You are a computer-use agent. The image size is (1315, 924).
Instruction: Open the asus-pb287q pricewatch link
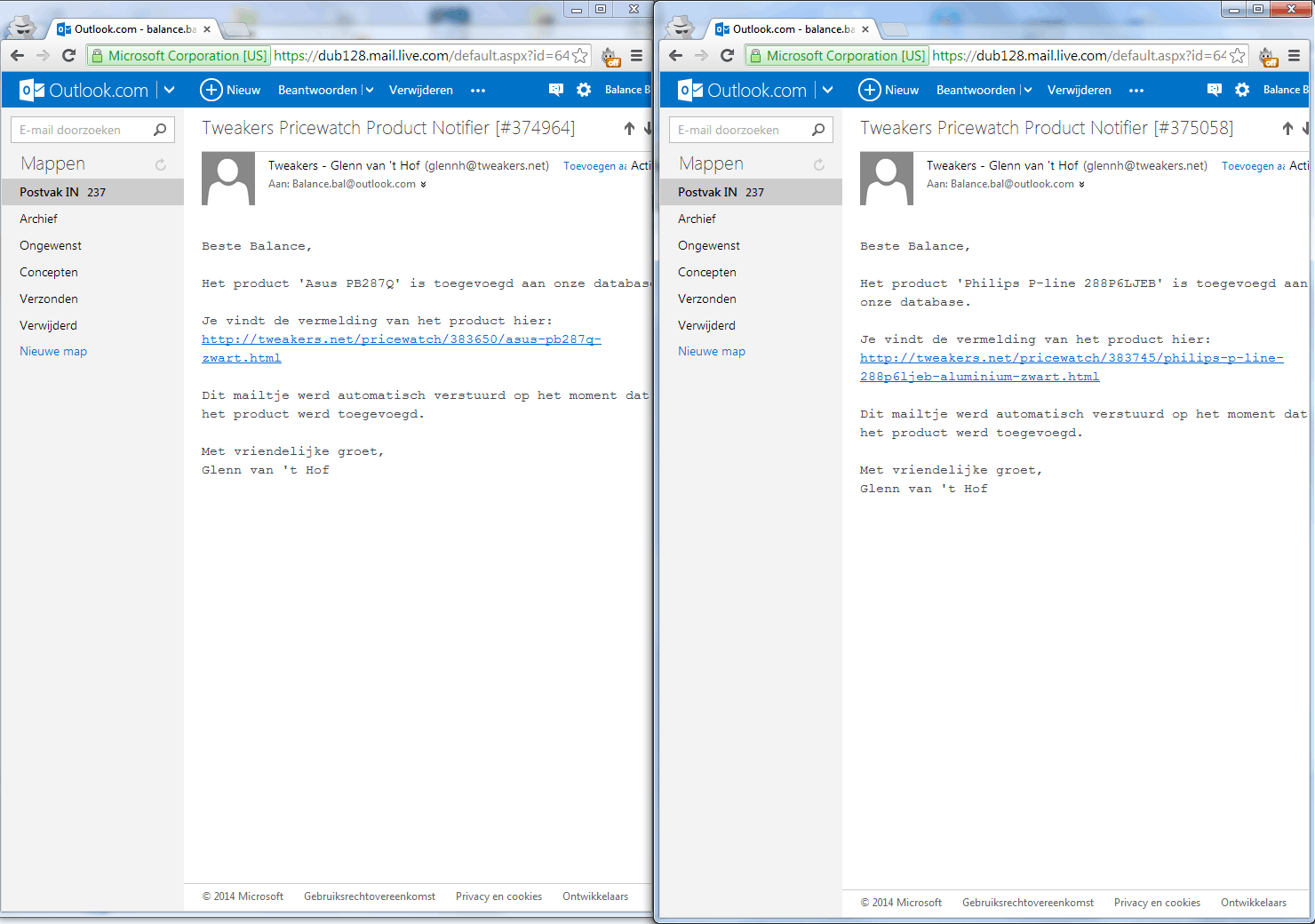(402, 348)
